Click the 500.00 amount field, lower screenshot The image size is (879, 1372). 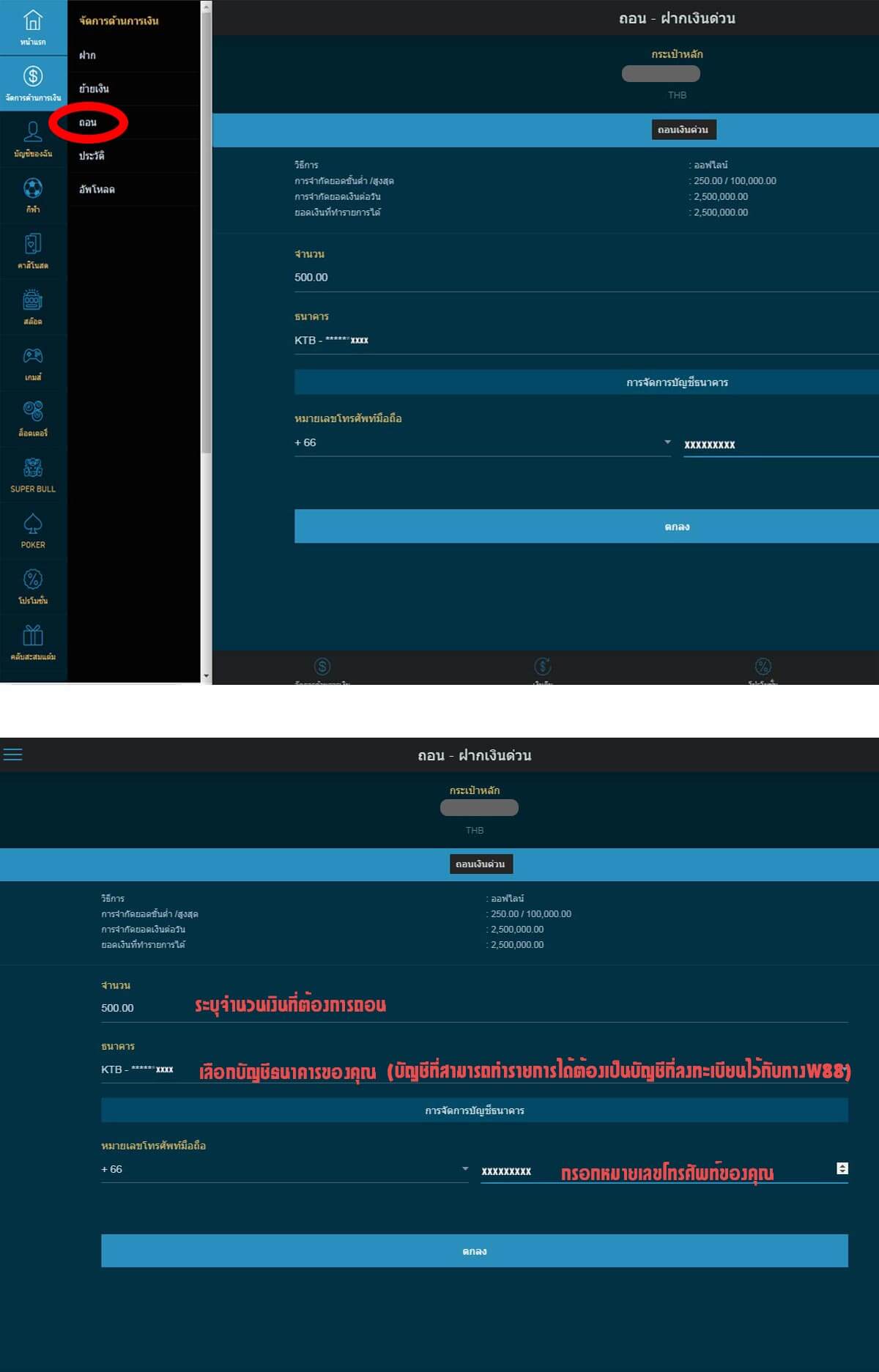[x=475, y=1008]
